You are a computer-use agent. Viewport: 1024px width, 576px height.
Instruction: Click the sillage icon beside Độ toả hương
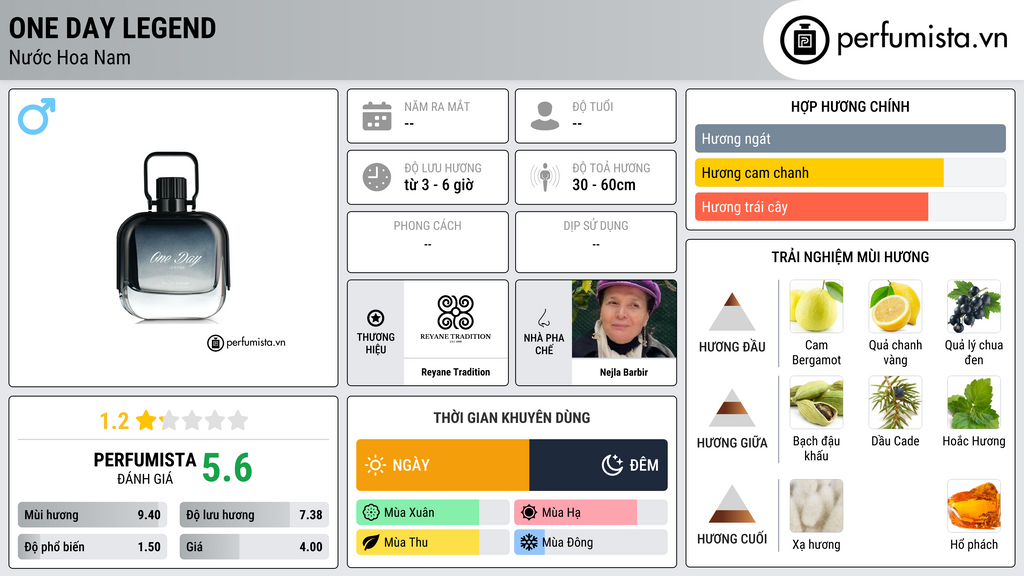click(x=545, y=177)
